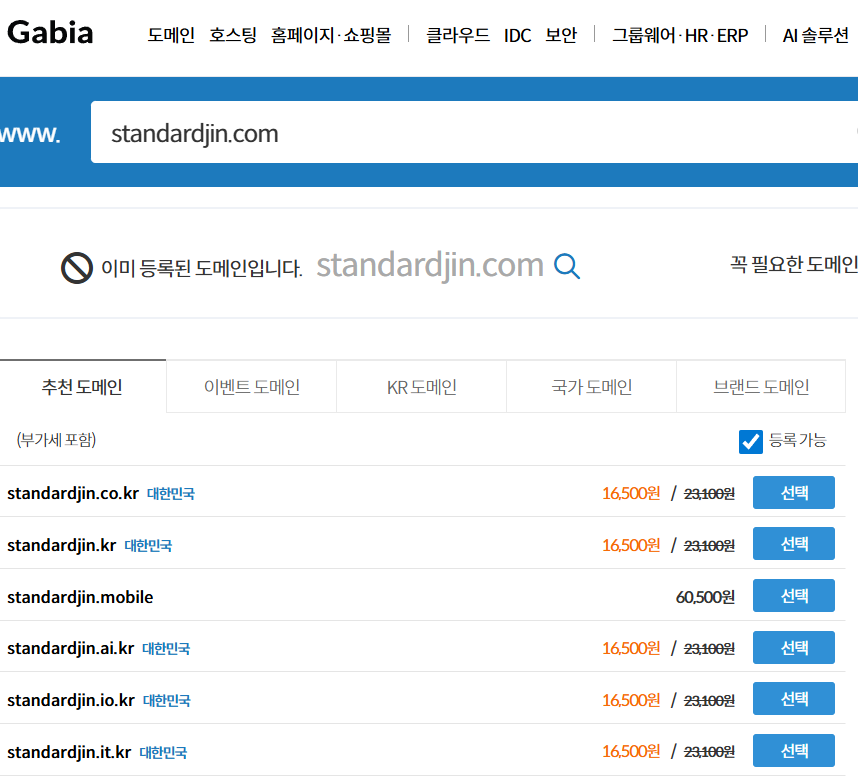Switch to the 이벤트 도메인 tab

[x=251, y=387]
